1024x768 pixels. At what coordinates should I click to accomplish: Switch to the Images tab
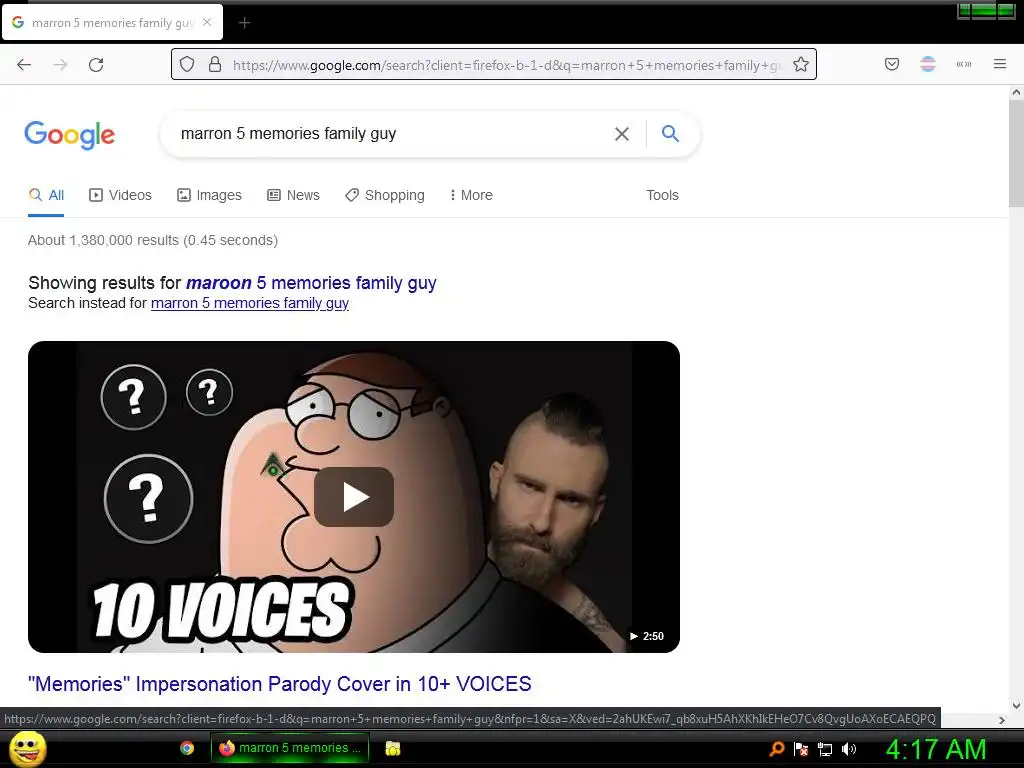pyautogui.click(x=210, y=195)
